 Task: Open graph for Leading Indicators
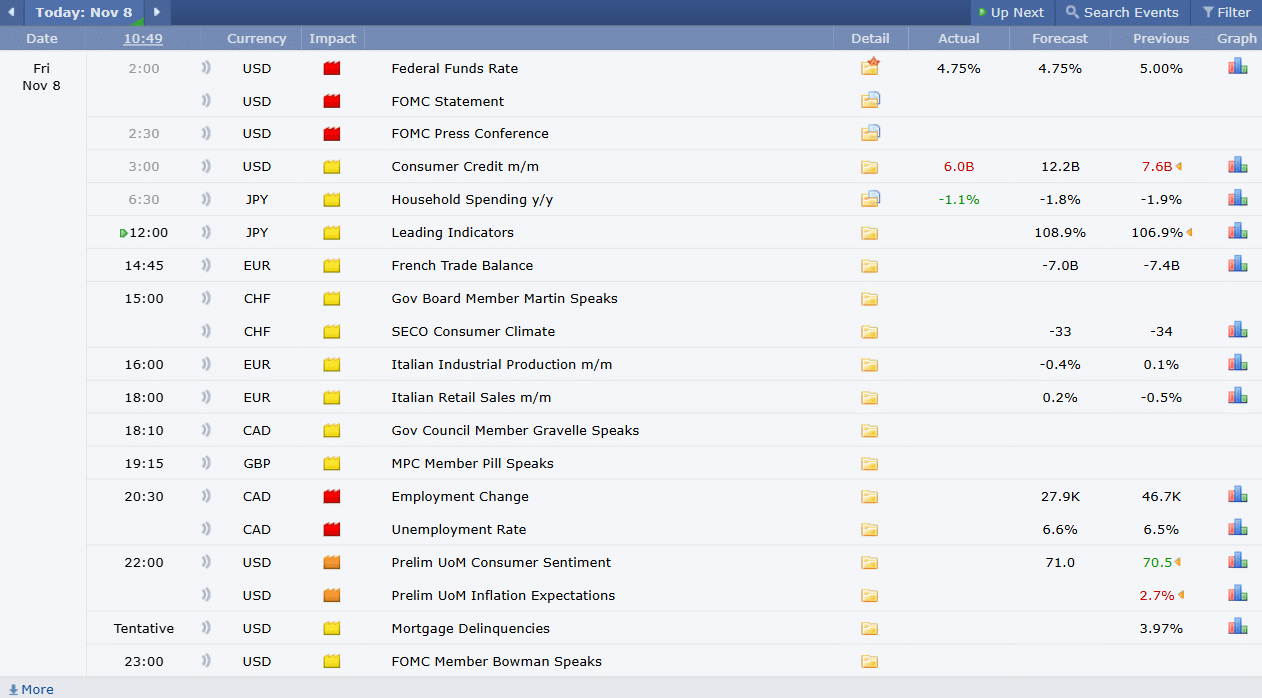click(x=1238, y=231)
